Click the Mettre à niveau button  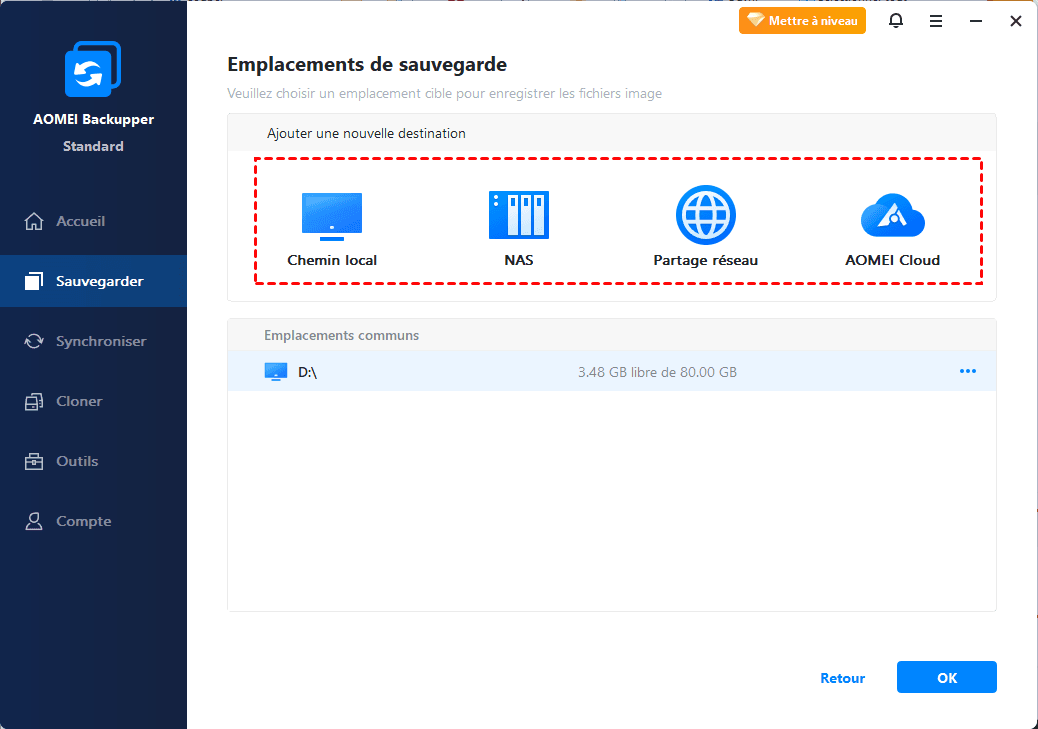coord(802,21)
